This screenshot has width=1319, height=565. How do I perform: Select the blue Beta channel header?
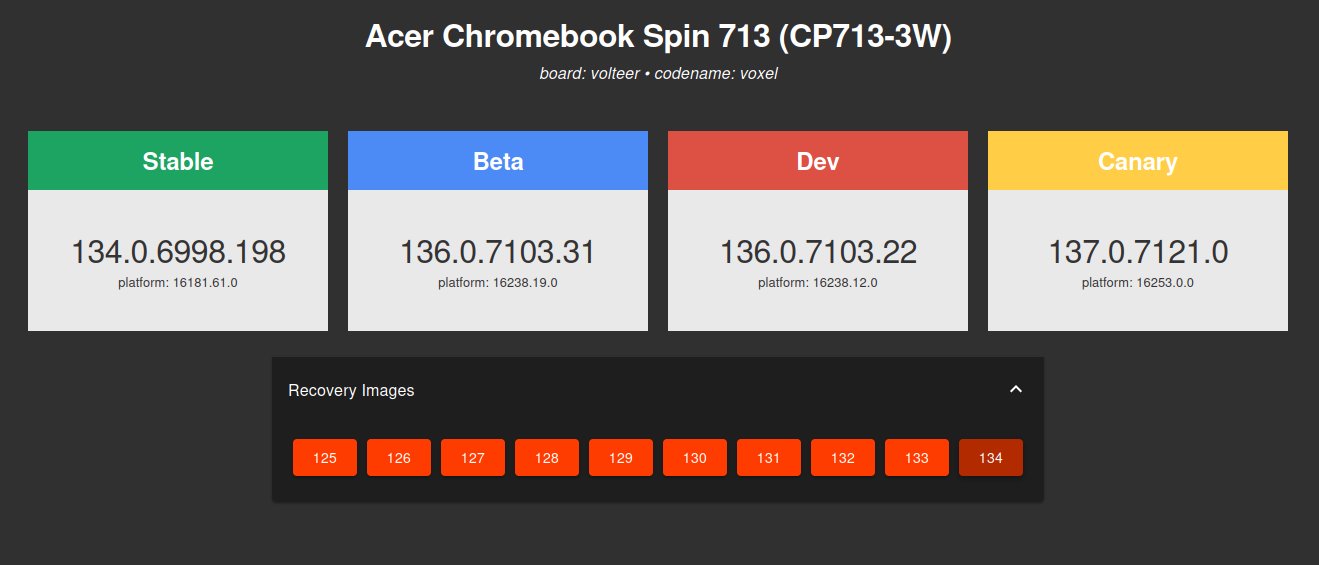pos(498,161)
